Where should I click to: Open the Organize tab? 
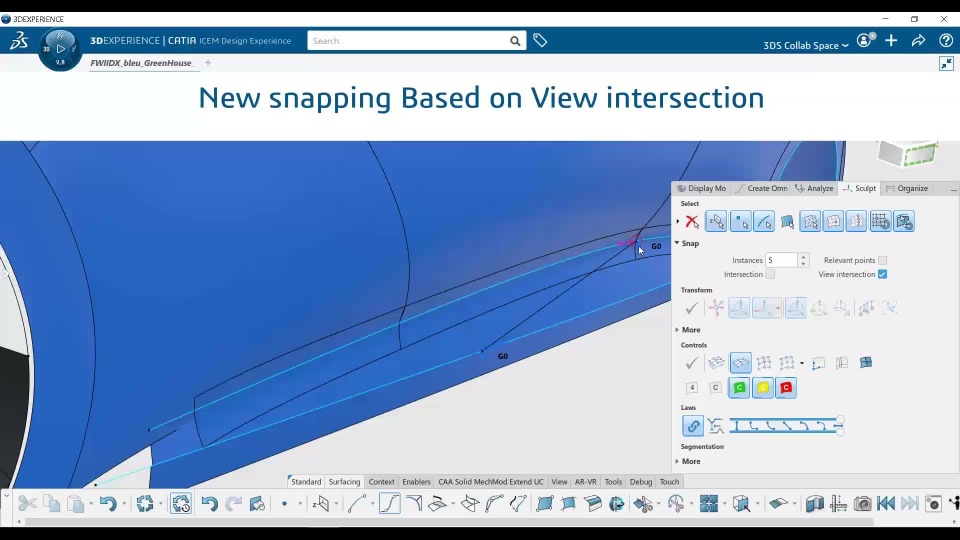coord(907,188)
